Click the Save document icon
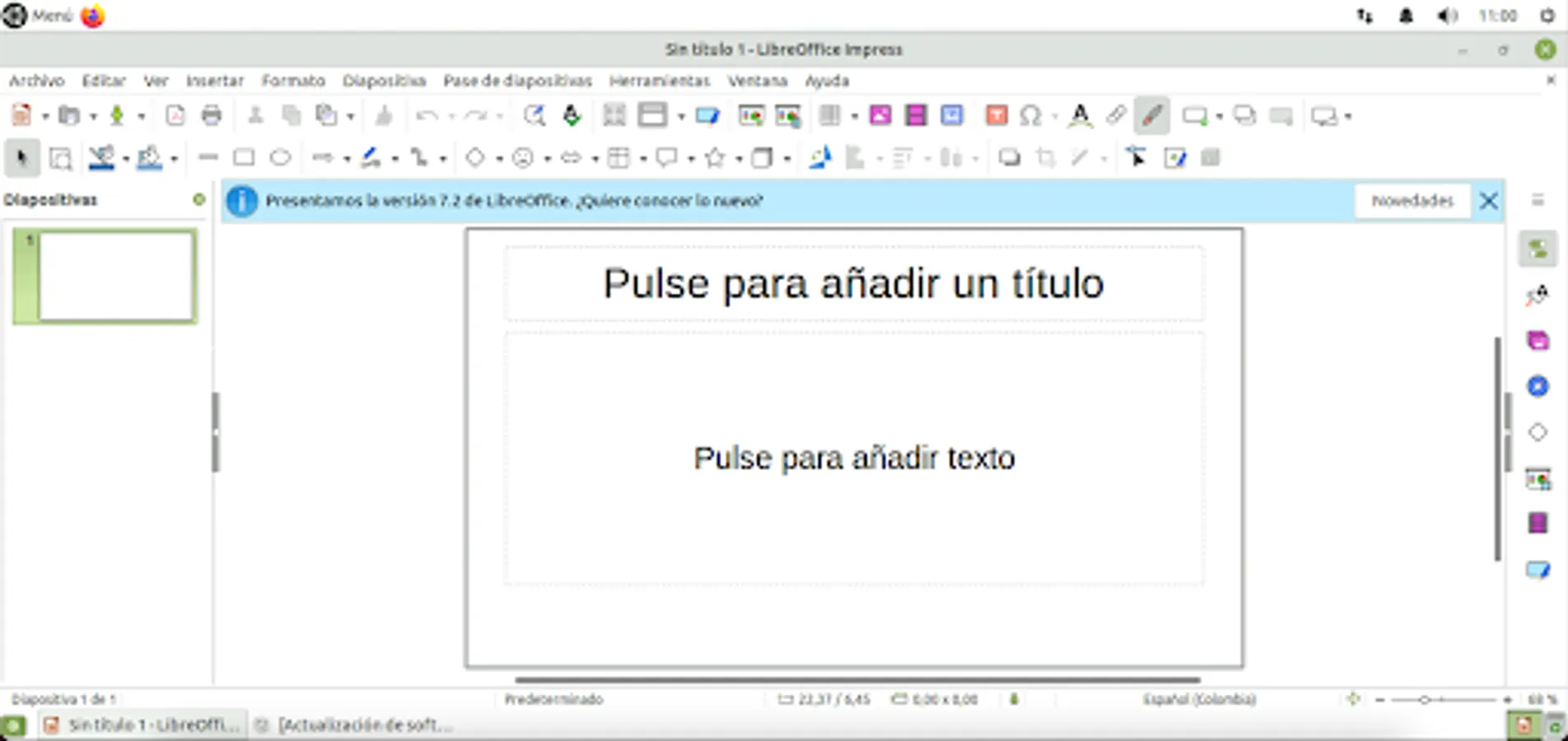Screen dimensions: 1568x741 click(x=117, y=115)
